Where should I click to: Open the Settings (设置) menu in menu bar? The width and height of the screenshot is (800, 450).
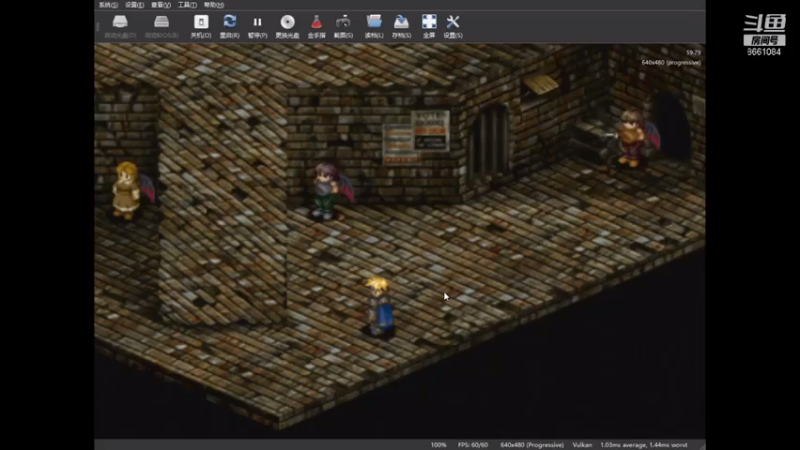point(135,5)
